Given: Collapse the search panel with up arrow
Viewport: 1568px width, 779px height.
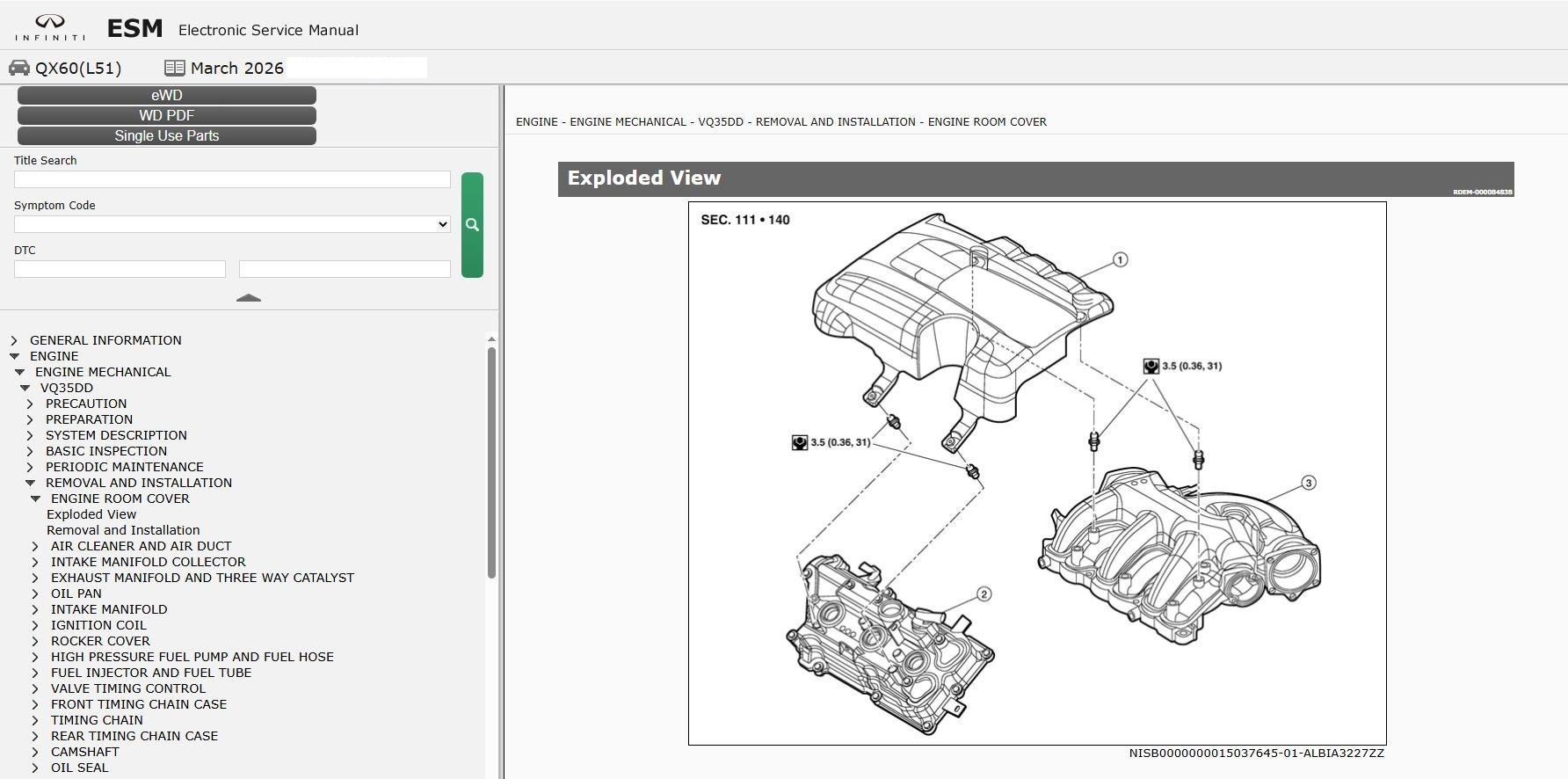Looking at the screenshot, I should [x=249, y=298].
